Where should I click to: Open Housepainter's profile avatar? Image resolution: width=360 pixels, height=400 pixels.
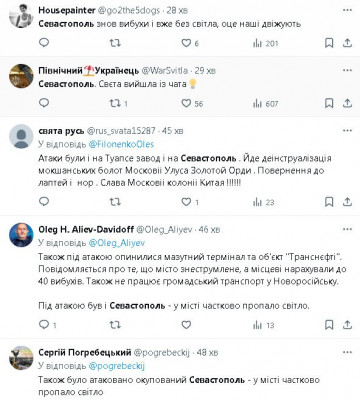click(21, 16)
